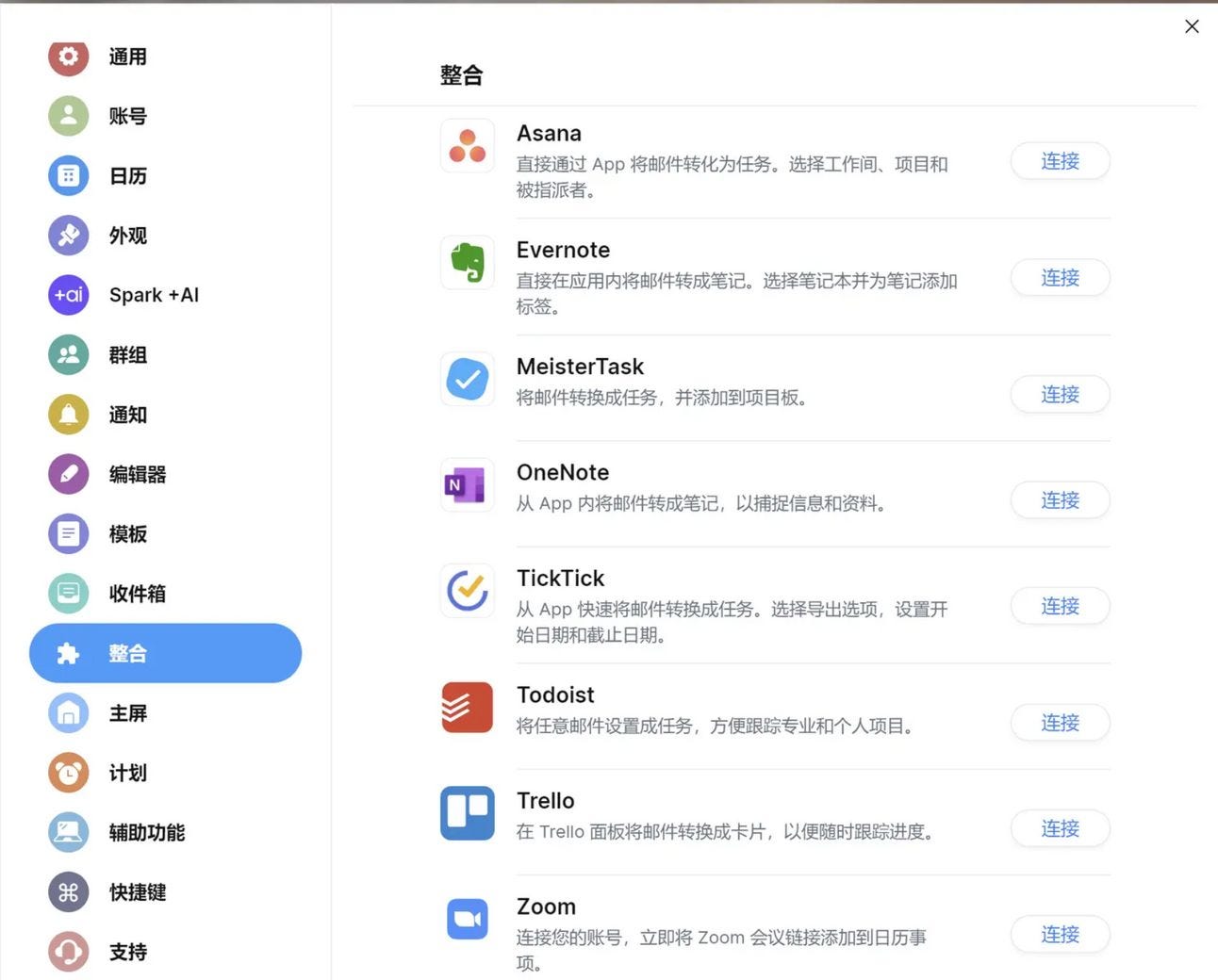Screen dimensions: 1218x980
Task: Connect the Zoom integration
Action: tap(1060, 934)
